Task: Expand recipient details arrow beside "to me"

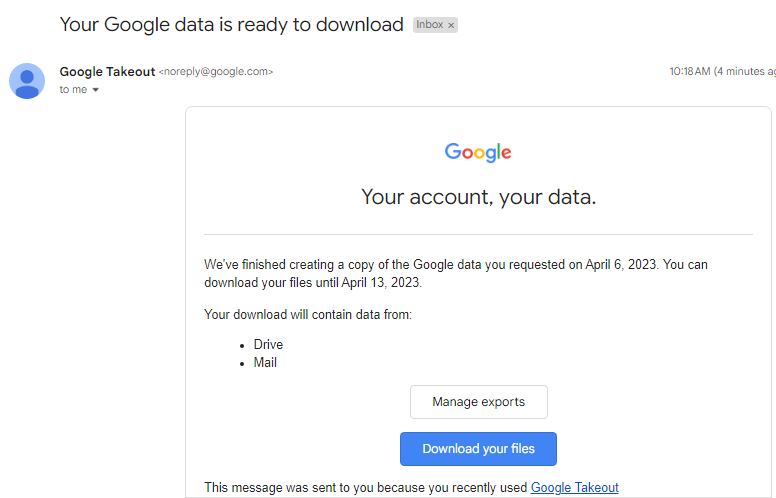Action: point(96,90)
